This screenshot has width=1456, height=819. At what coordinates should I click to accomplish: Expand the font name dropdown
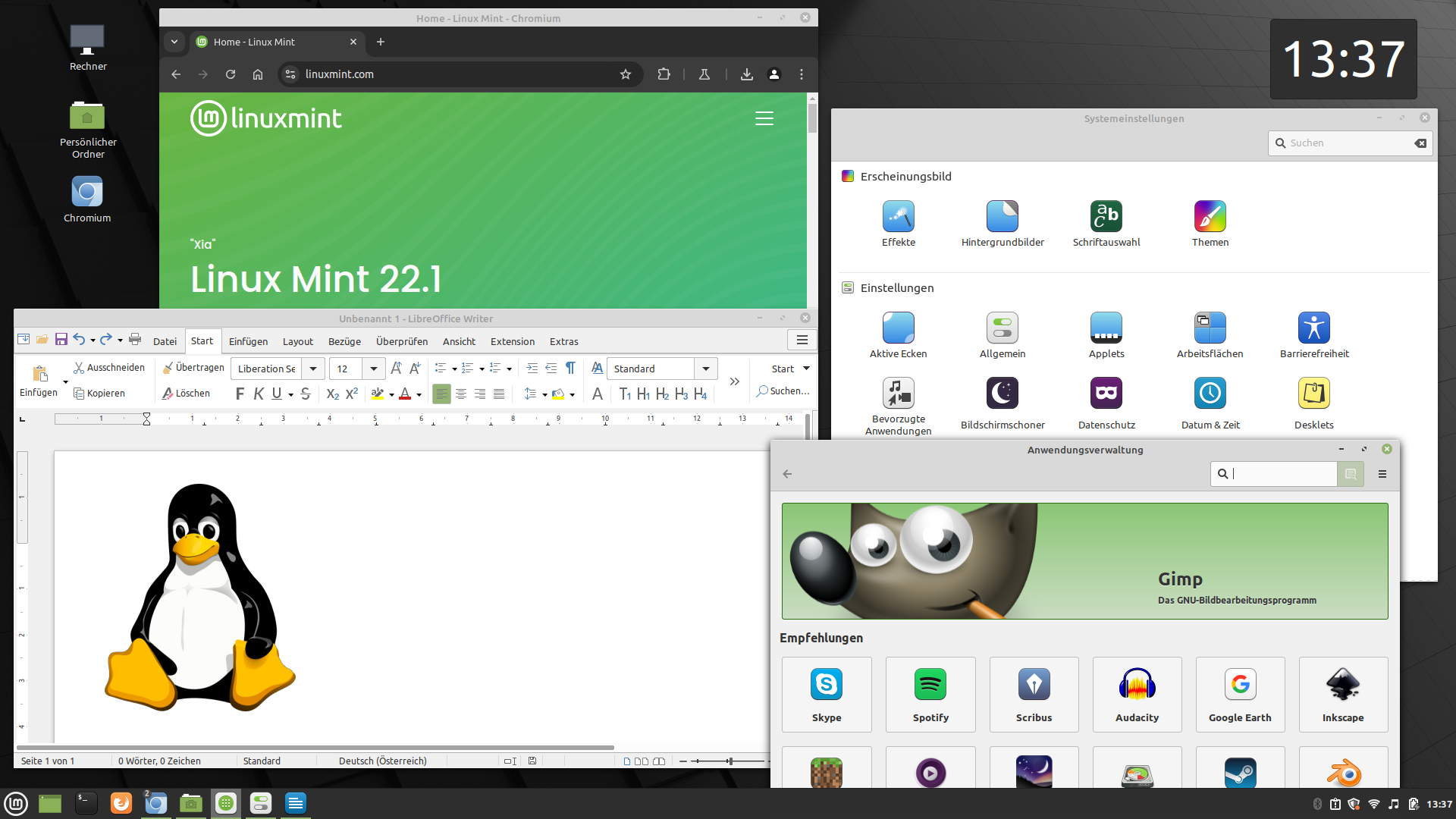(313, 369)
